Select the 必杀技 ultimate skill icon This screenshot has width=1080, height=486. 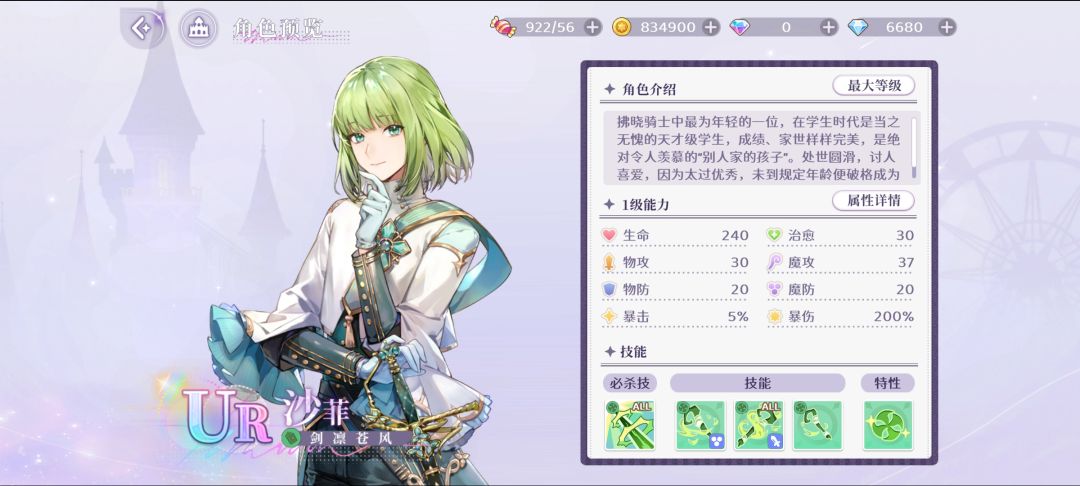(x=630, y=425)
